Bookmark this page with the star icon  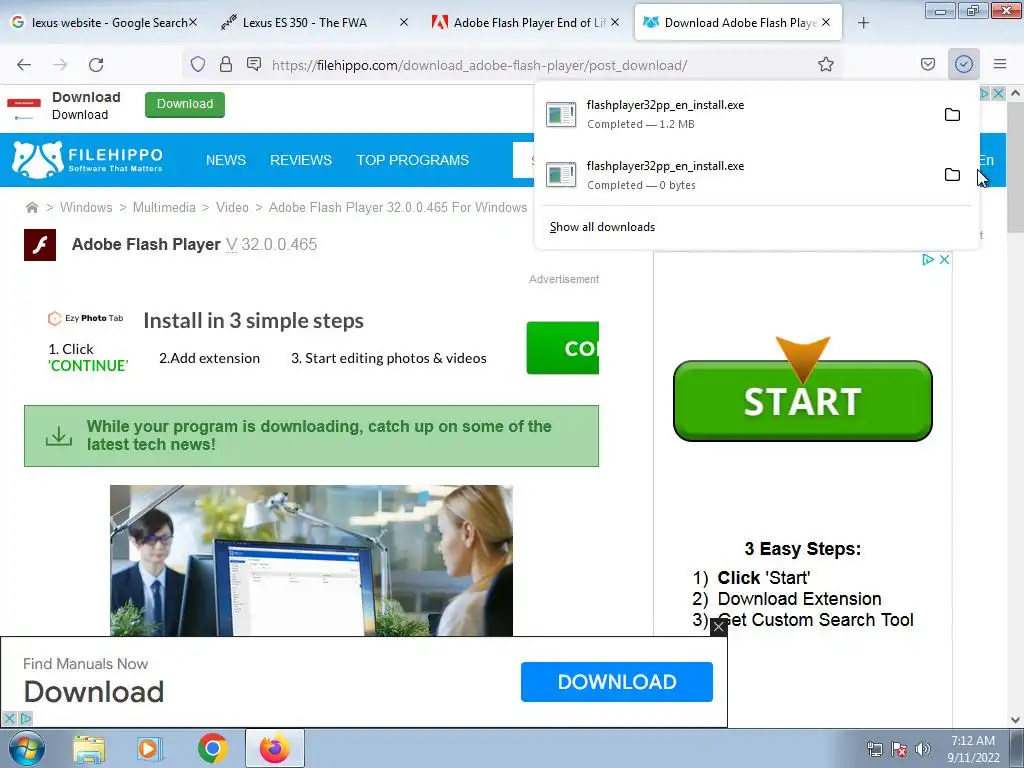click(825, 64)
